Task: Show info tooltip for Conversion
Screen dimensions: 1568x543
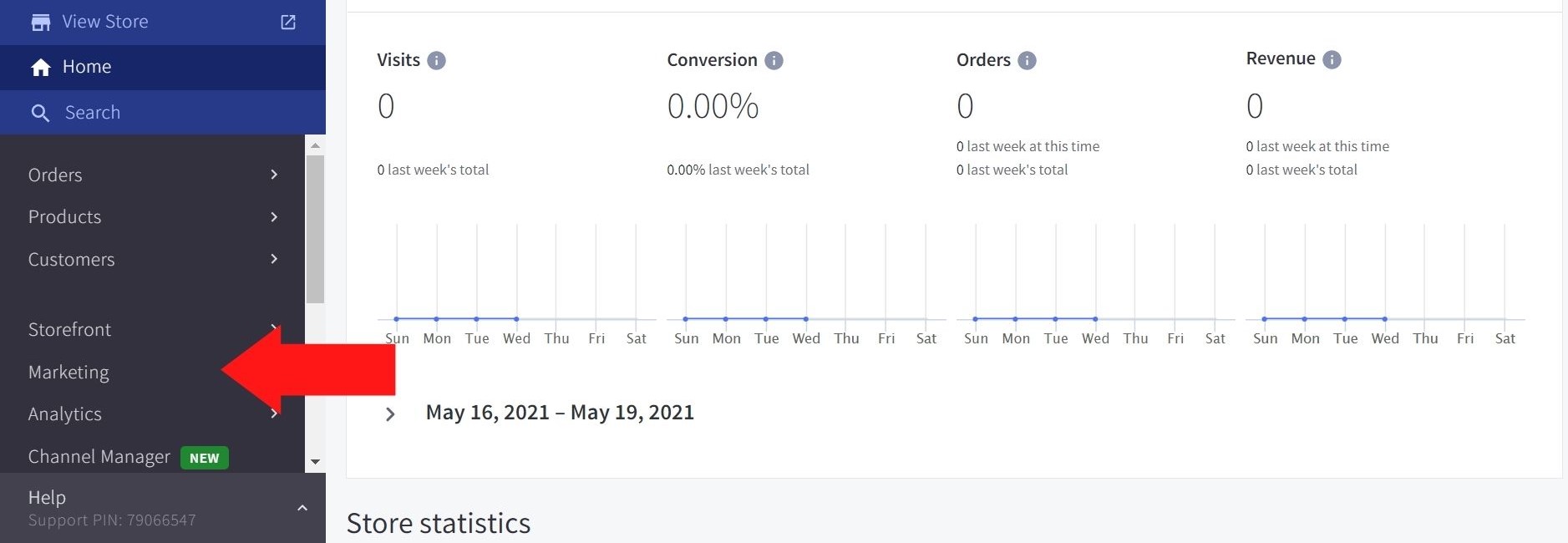Action: pyautogui.click(x=774, y=60)
